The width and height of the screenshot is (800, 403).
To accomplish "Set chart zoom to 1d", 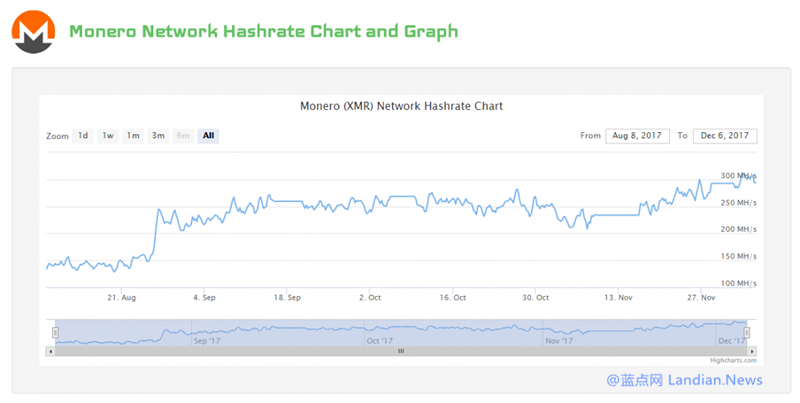I will (83, 136).
